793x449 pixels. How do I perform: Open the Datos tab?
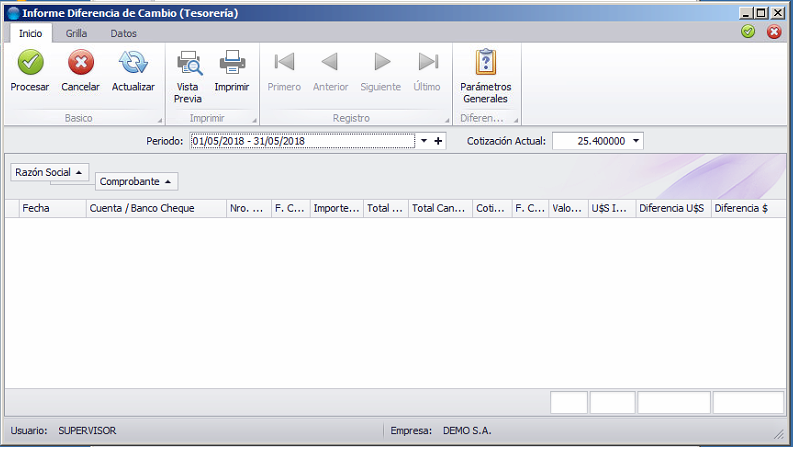click(123, 33)
